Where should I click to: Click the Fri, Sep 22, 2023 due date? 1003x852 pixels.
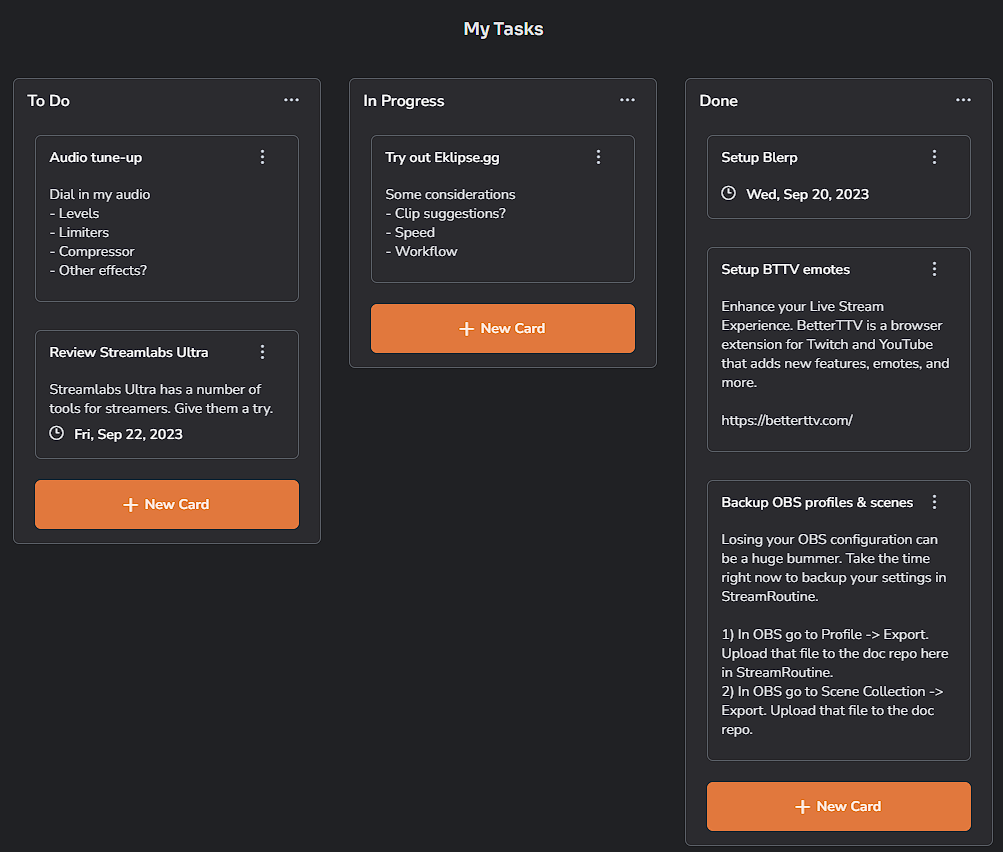click(129, 434)
